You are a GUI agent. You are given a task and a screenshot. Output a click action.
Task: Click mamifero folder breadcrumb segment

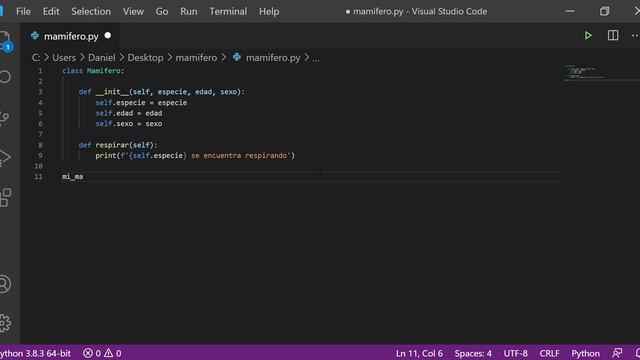coord(196,58)
